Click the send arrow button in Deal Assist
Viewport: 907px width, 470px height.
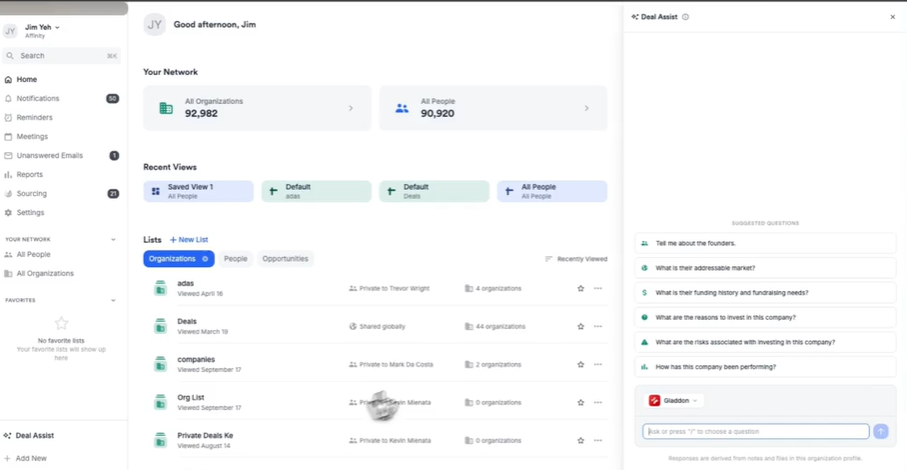881,431
